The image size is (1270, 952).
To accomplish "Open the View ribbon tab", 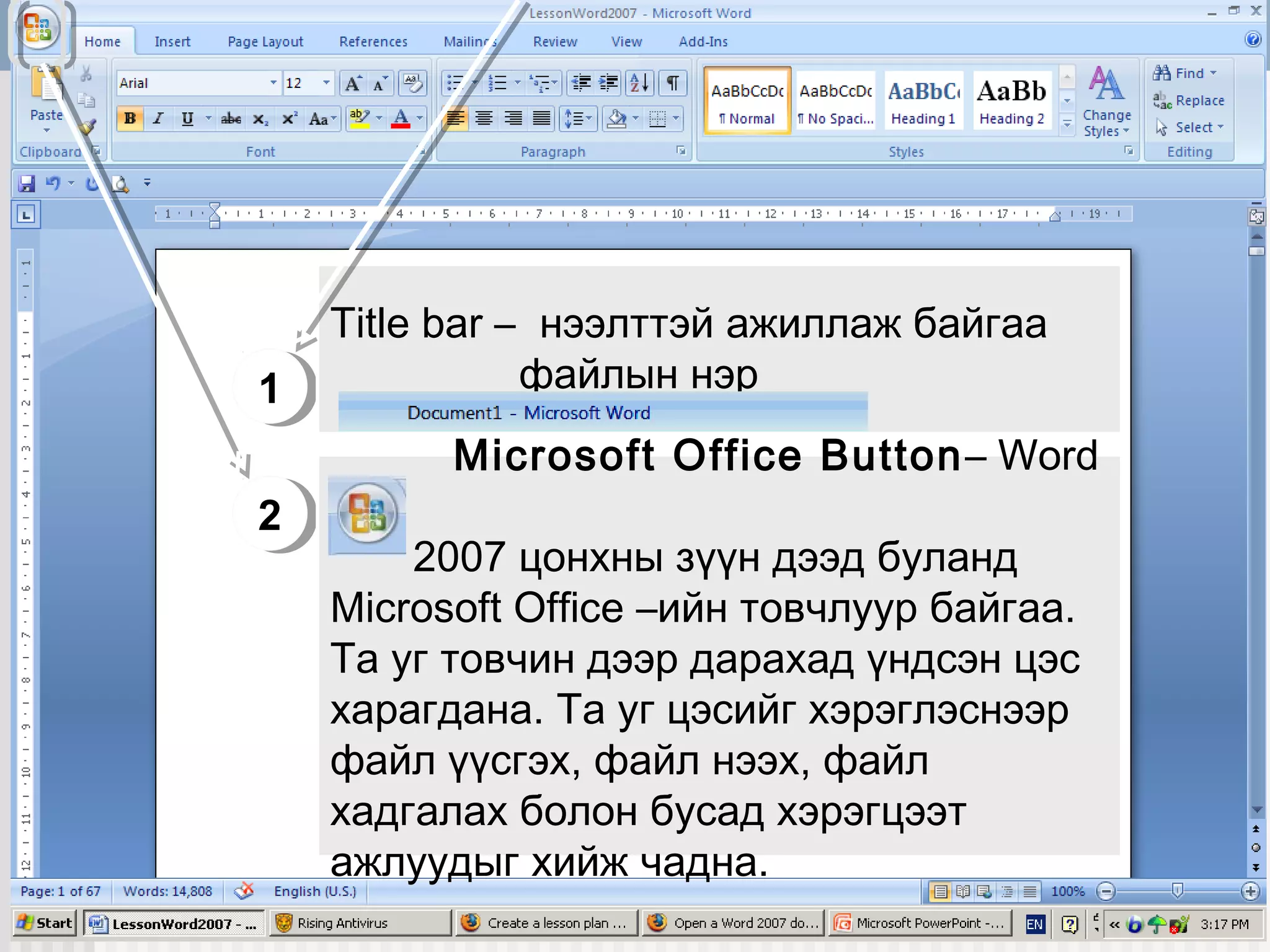I will point(626,42).
